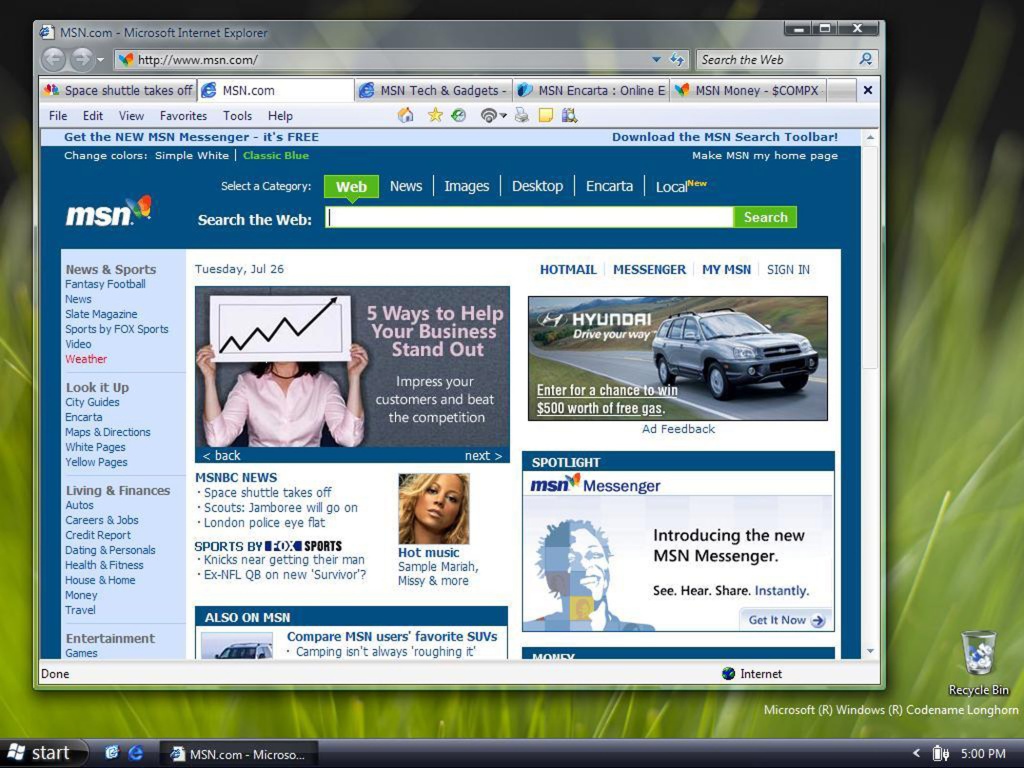Open the Hyundai car ad image
1024x768 pixels.
click(x=678, y=358)
